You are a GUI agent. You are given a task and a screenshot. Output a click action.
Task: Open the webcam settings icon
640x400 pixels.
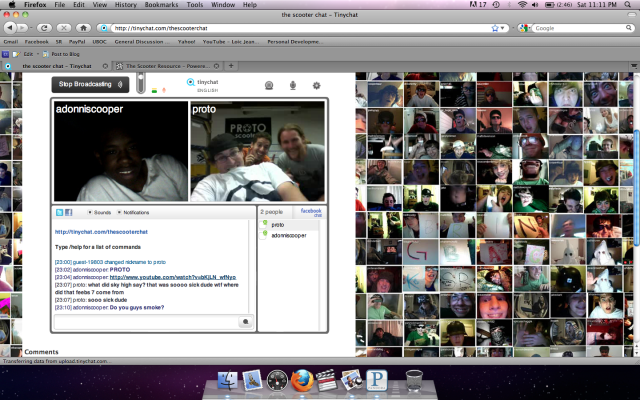coord(269,85)
